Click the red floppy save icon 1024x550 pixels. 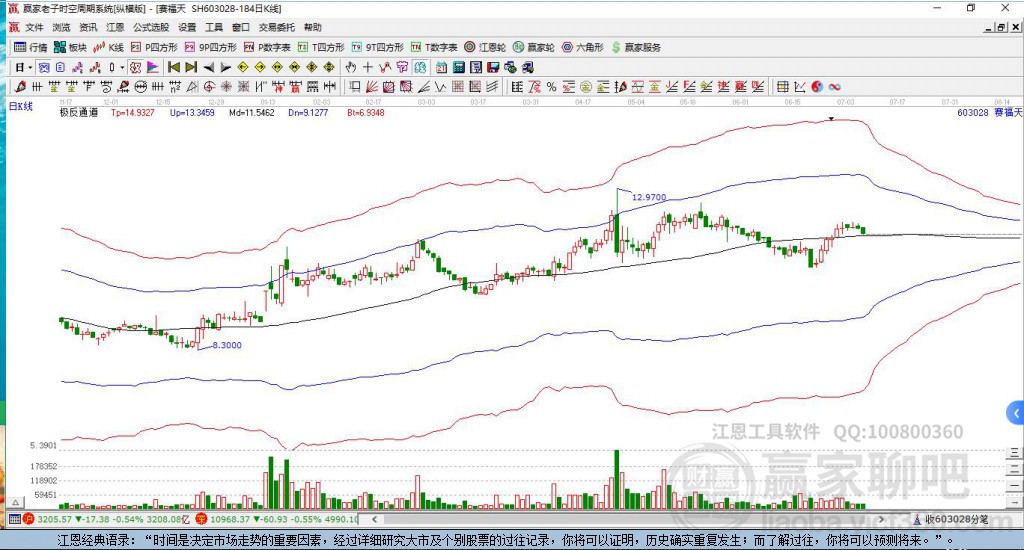tap(494, 67)
